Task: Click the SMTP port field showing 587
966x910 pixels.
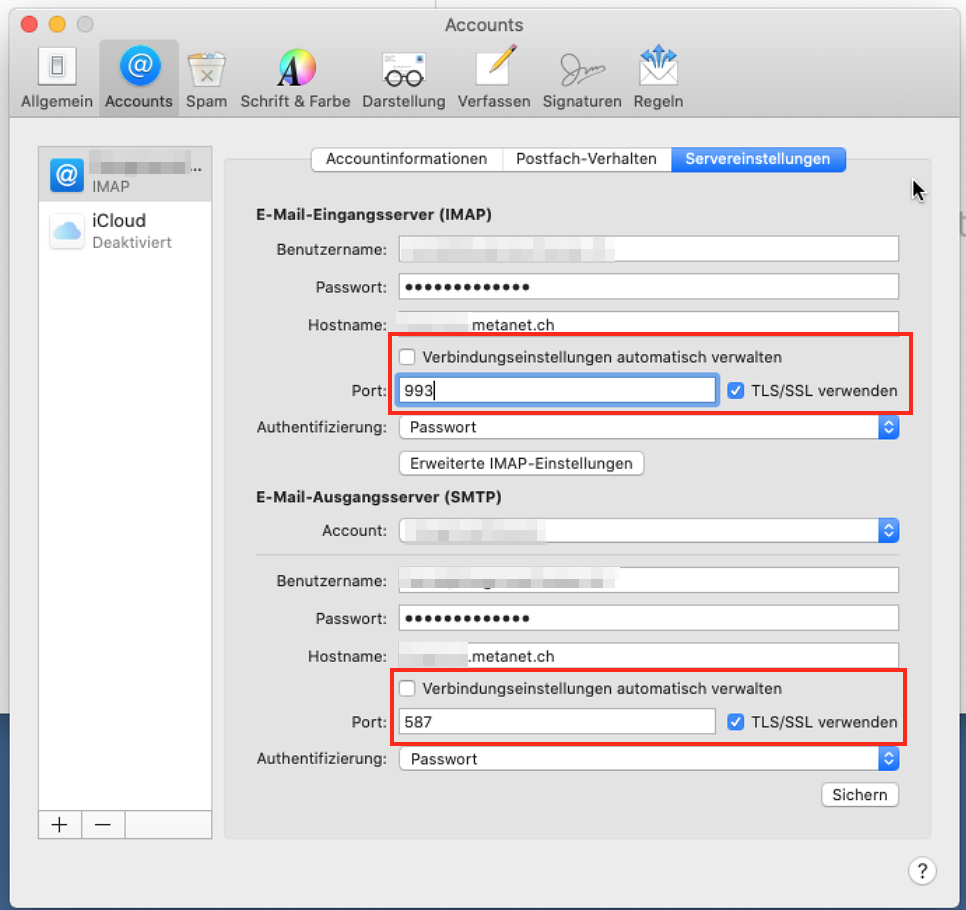Action: [556, 722]
